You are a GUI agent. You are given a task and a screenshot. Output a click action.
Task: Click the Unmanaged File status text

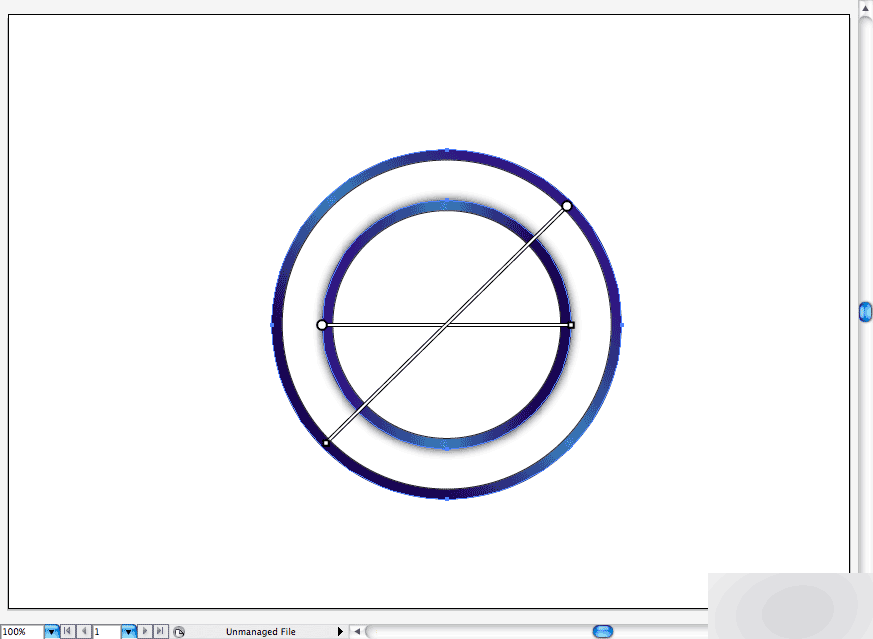(x=261, y=632)
